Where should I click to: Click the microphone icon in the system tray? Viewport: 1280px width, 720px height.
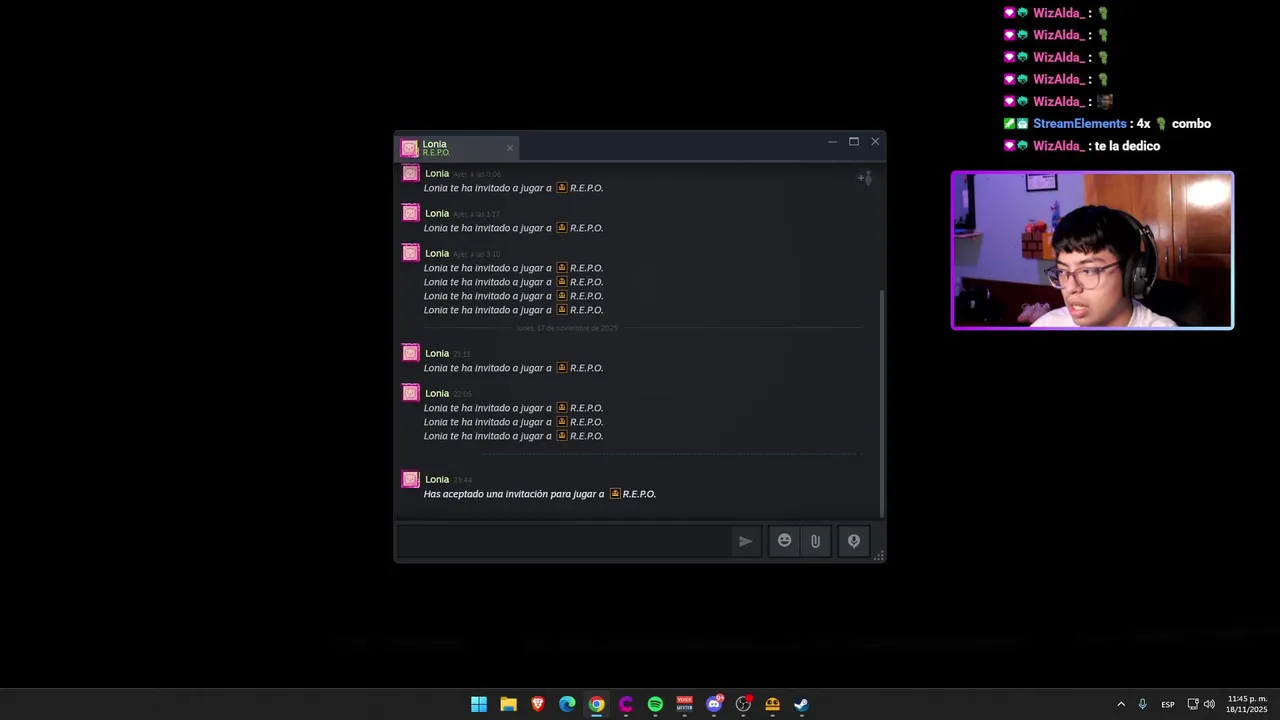(1142, 704)
